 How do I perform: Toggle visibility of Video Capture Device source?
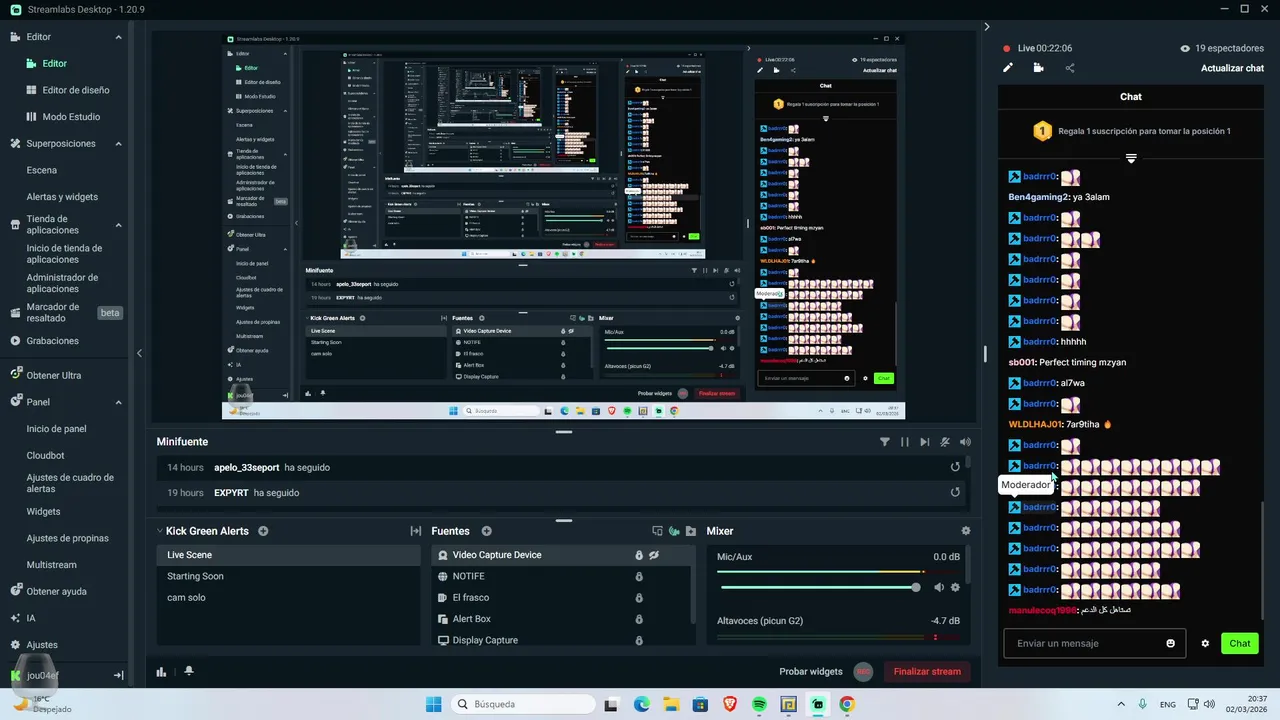click(654, 555)
